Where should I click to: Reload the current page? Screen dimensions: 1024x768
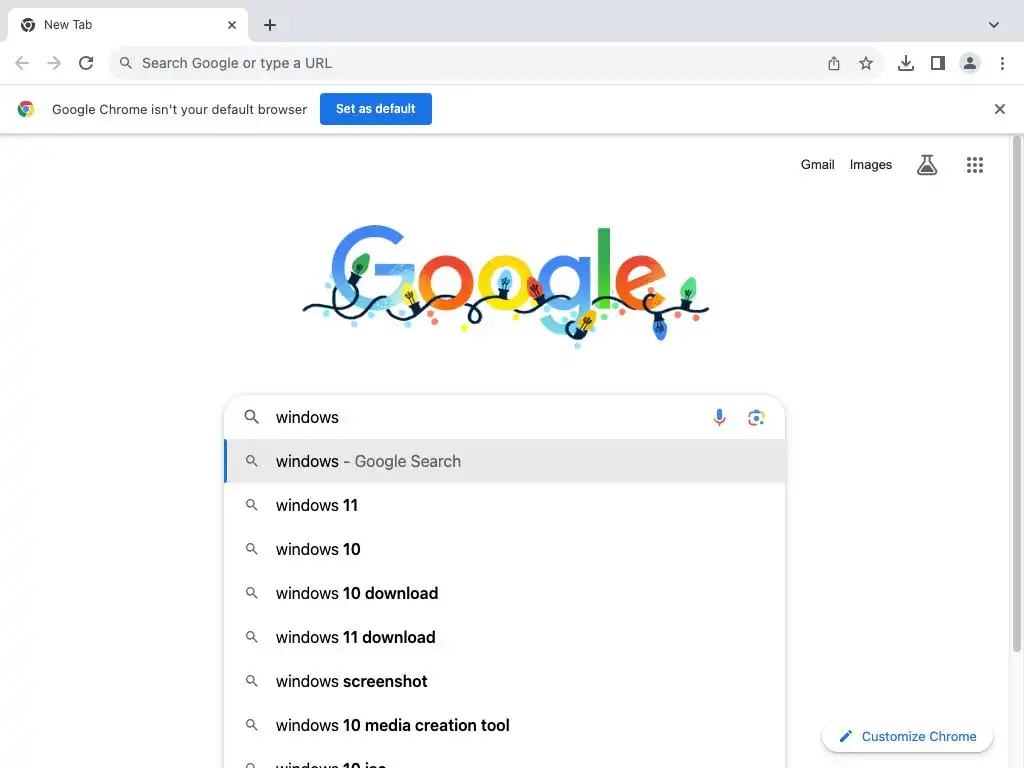point(86,63)
